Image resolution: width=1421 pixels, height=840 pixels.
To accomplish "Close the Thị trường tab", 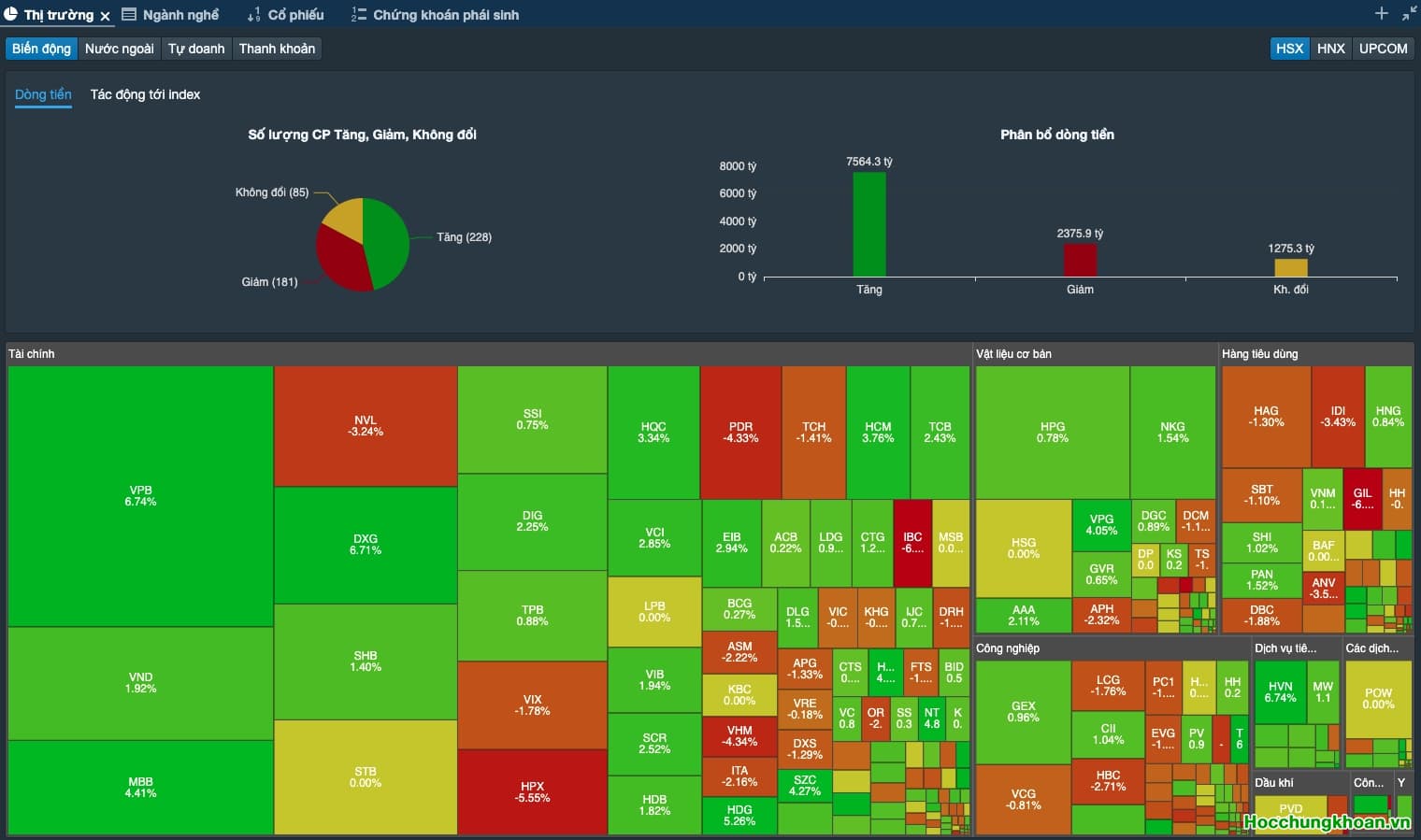I will pyautogui.click(x=105, y=16).
